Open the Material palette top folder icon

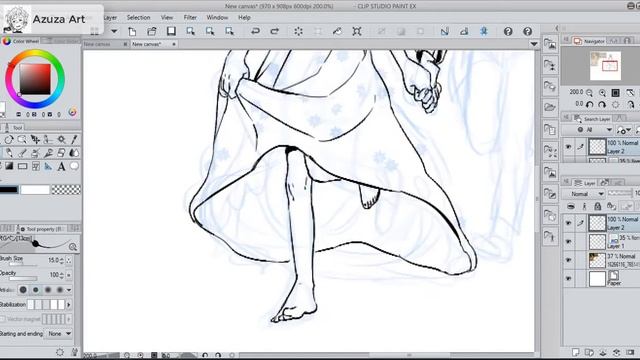click(x=550, y=44)
